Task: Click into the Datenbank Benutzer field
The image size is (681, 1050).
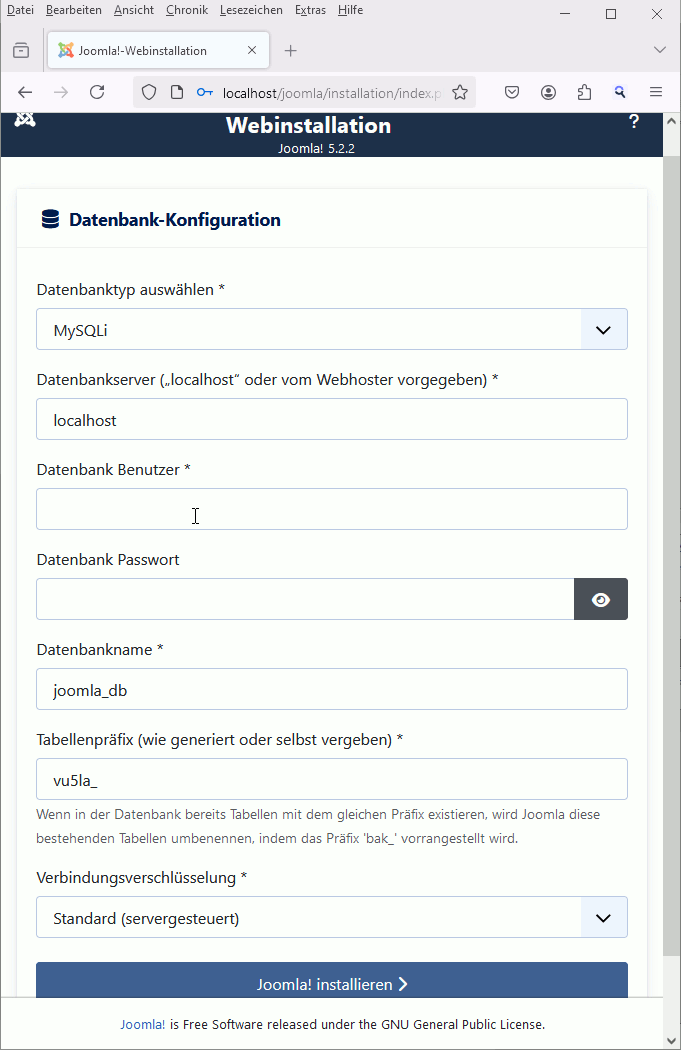Action: (x=331, y=509)
